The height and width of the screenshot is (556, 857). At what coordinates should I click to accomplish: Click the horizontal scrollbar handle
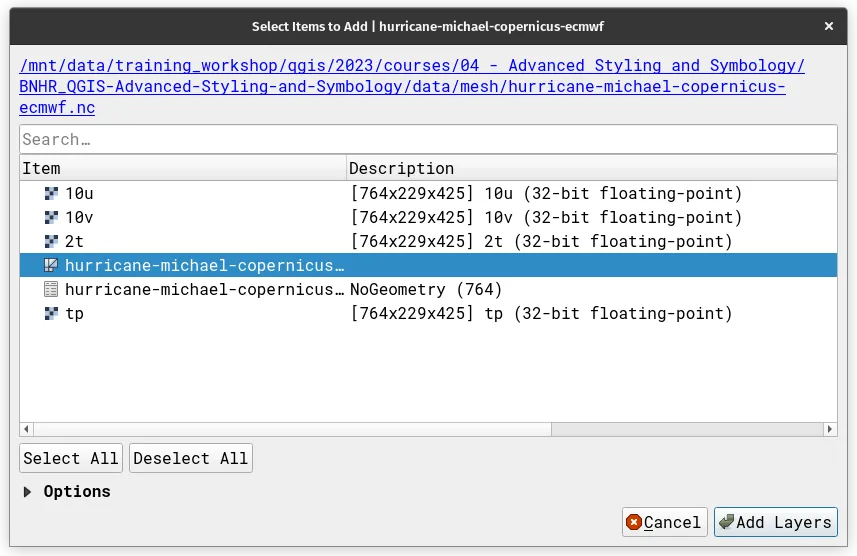(x=292, y=429)
